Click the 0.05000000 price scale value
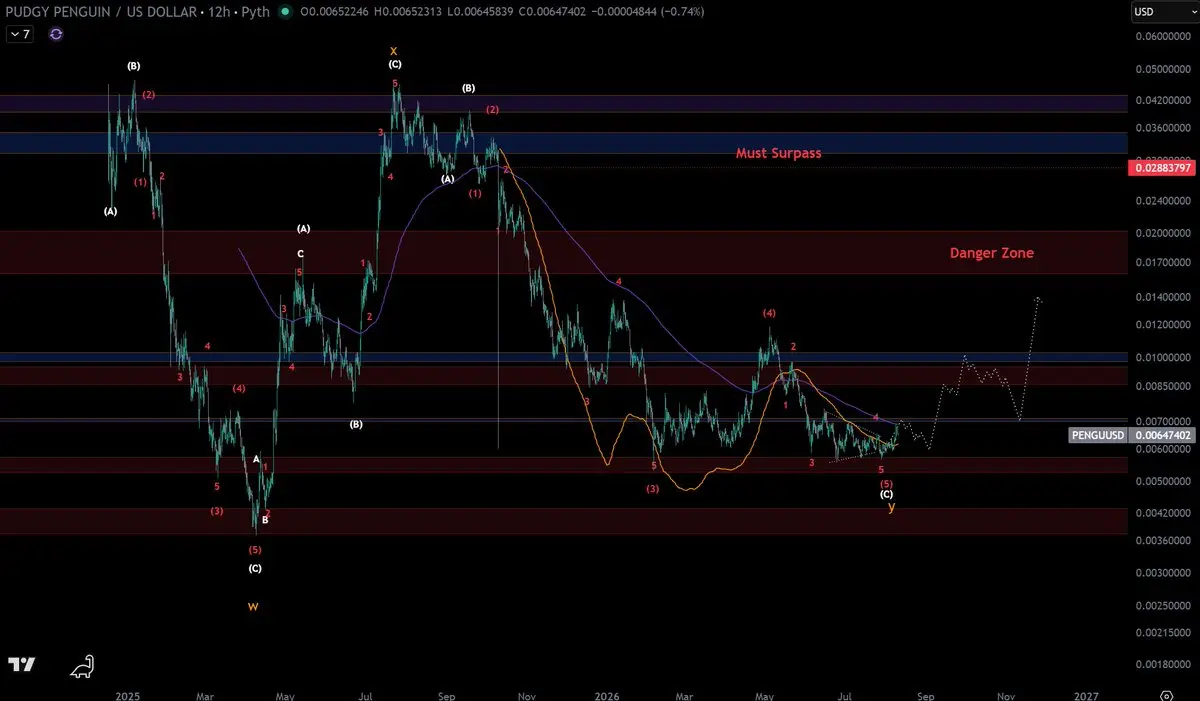 click(x=1163, y=69)
